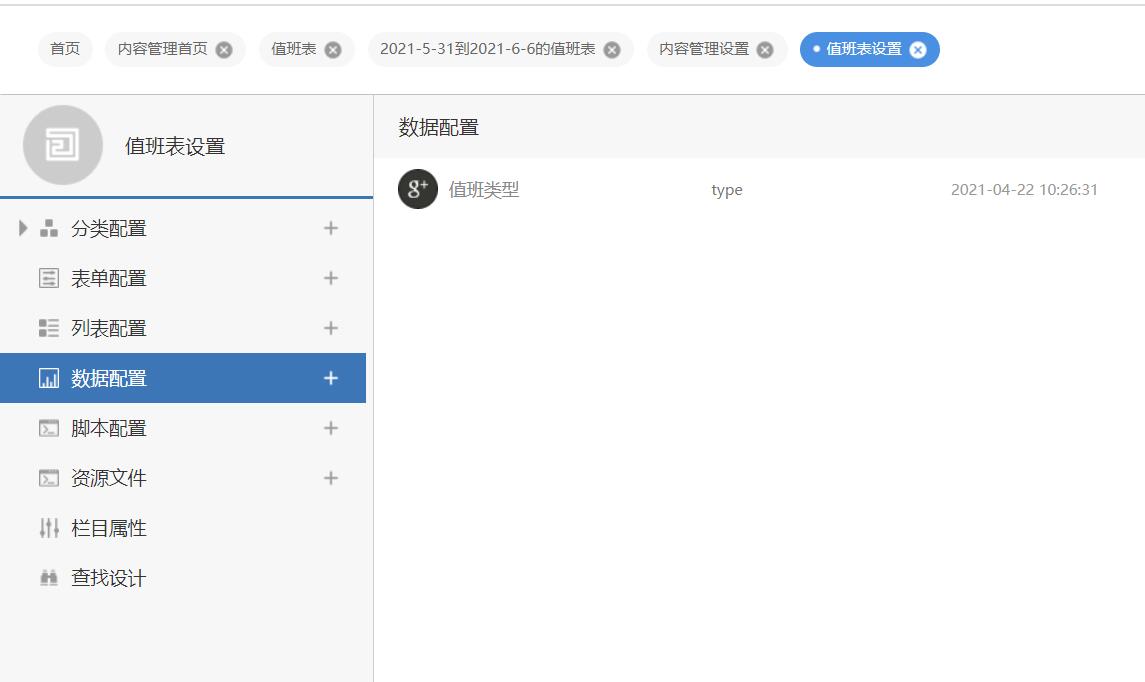Open the 值班类型 data entry
This screenshot has height=682, width=1145.
tap(484, 190)
